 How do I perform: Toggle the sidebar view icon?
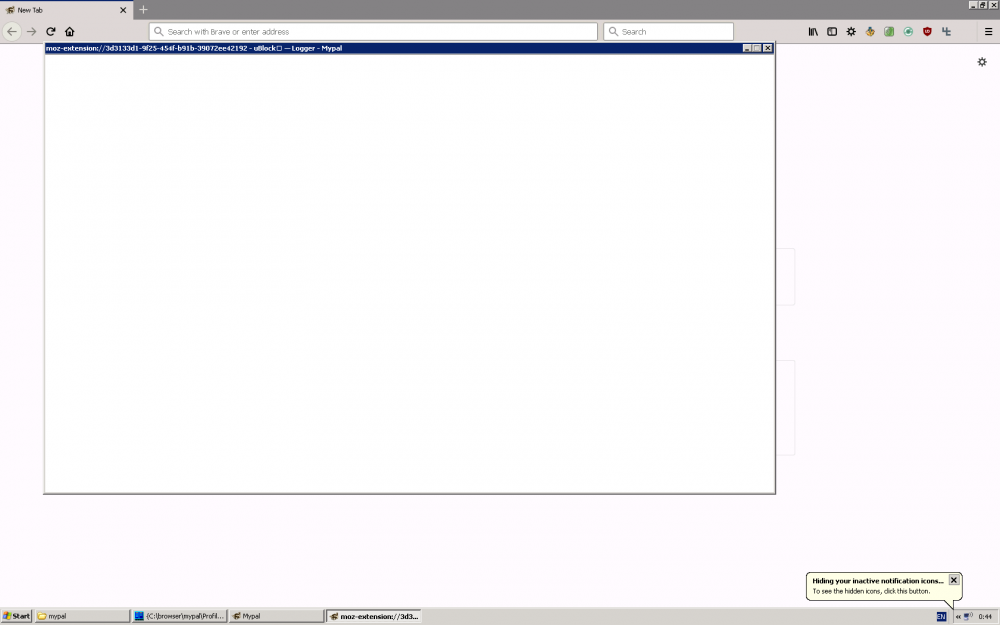click(x=832, y=31)
